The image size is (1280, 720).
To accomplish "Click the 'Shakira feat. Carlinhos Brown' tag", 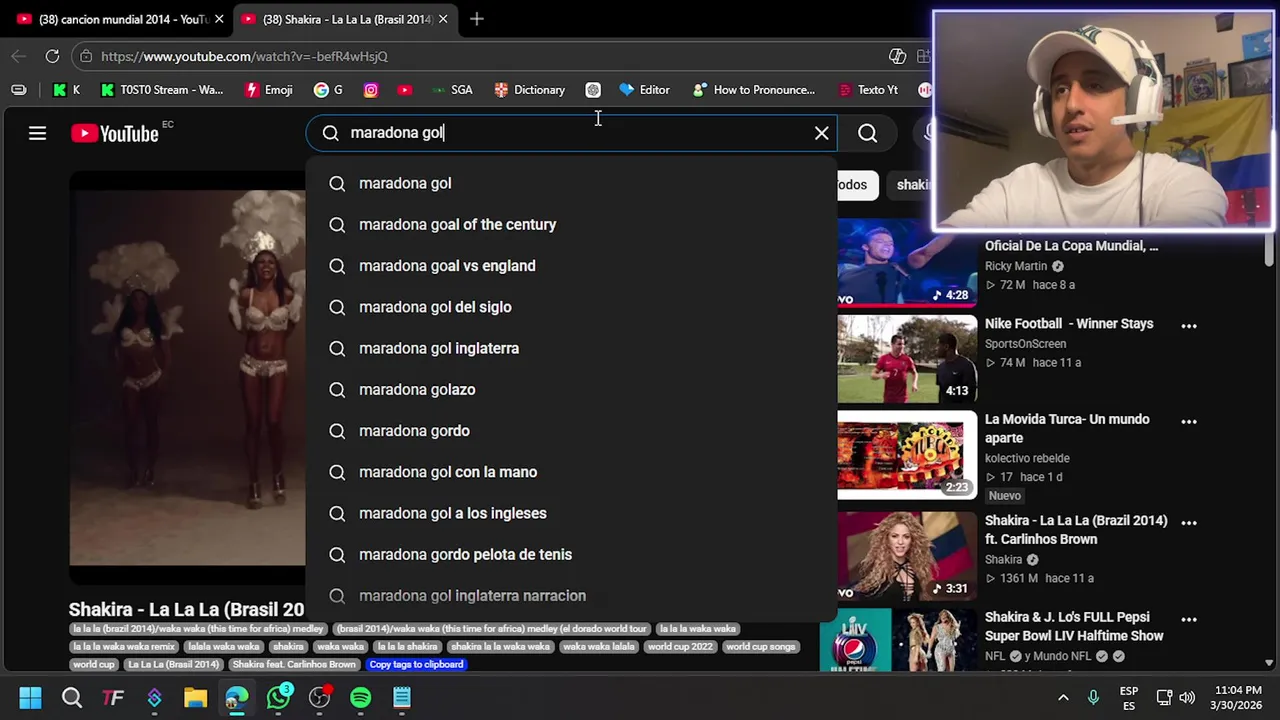I will click(x=294, y=664).
